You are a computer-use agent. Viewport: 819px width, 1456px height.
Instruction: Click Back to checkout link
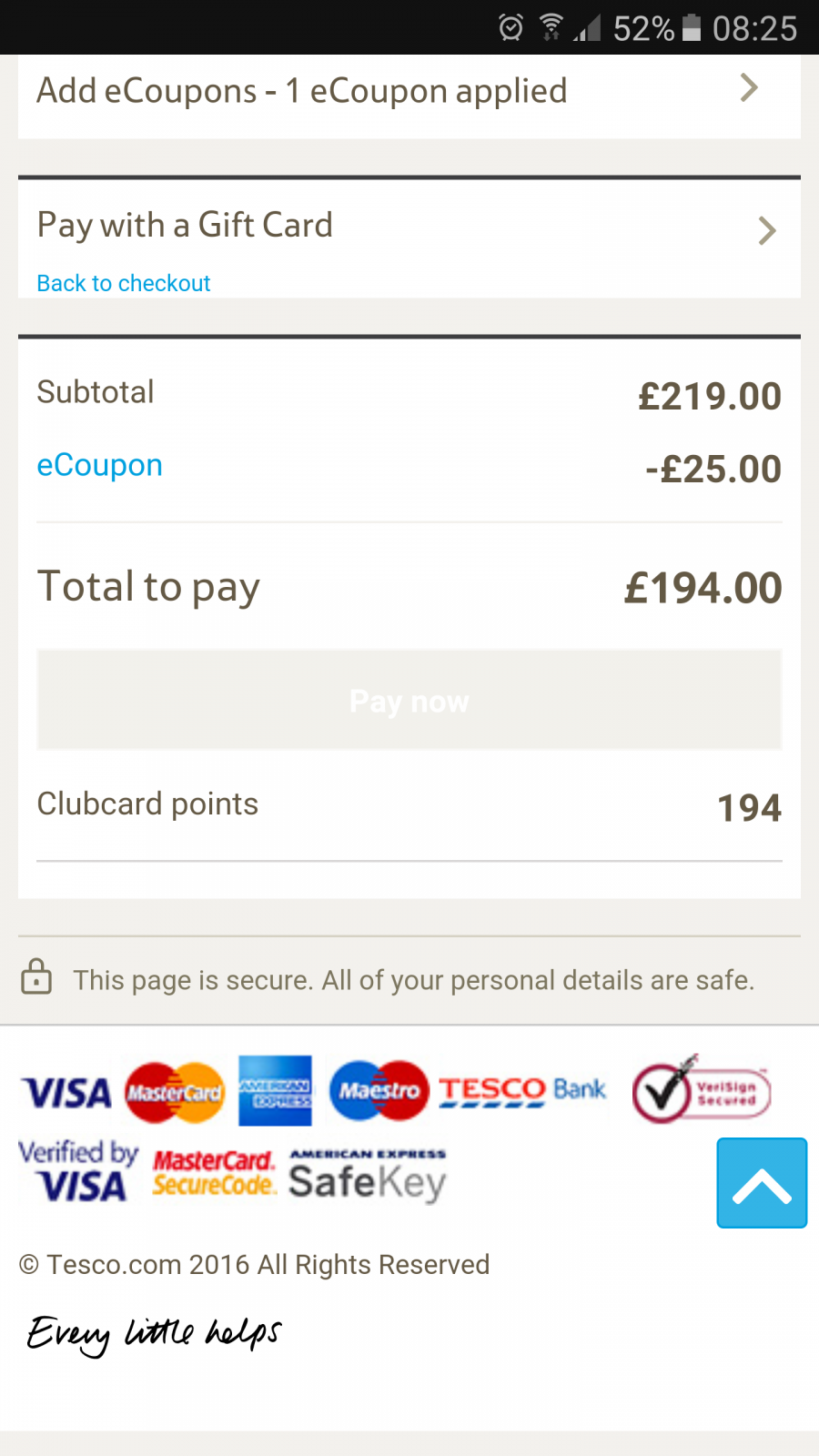coord(124,283)
